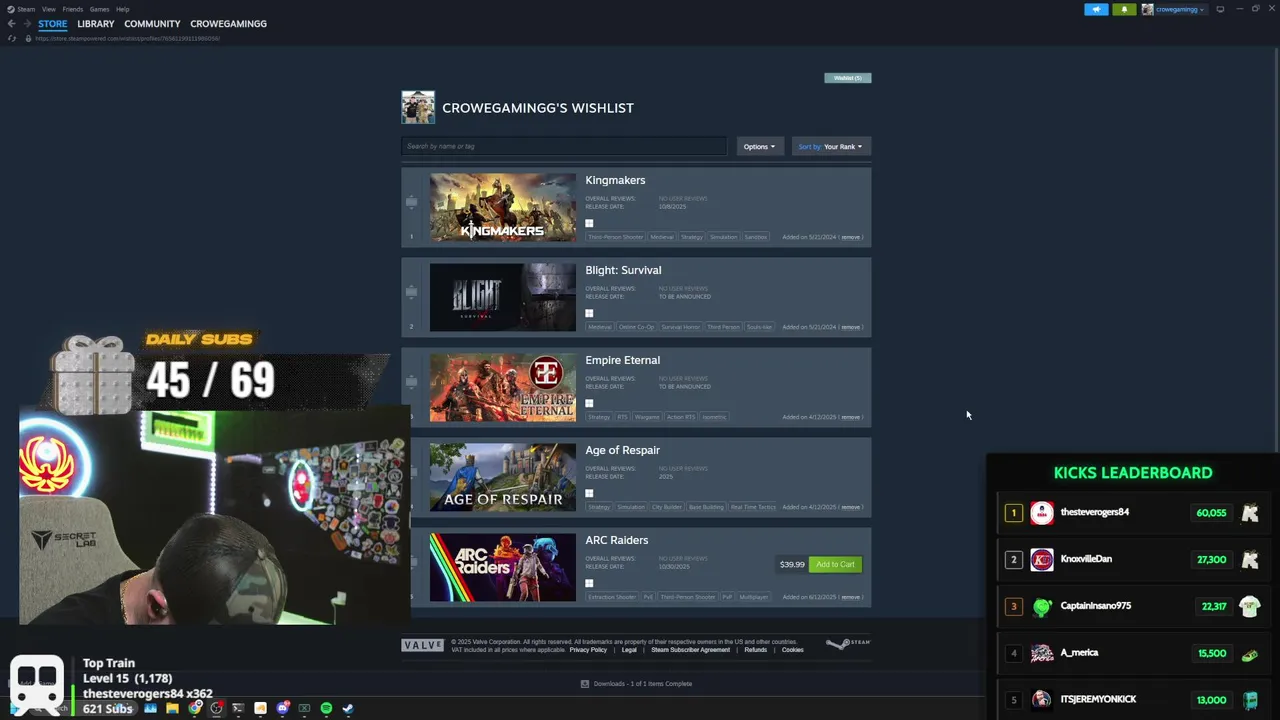Click the Steam logo in the page footer
The height and width of the screenshot is (720, 1280).
coord(848,643)
